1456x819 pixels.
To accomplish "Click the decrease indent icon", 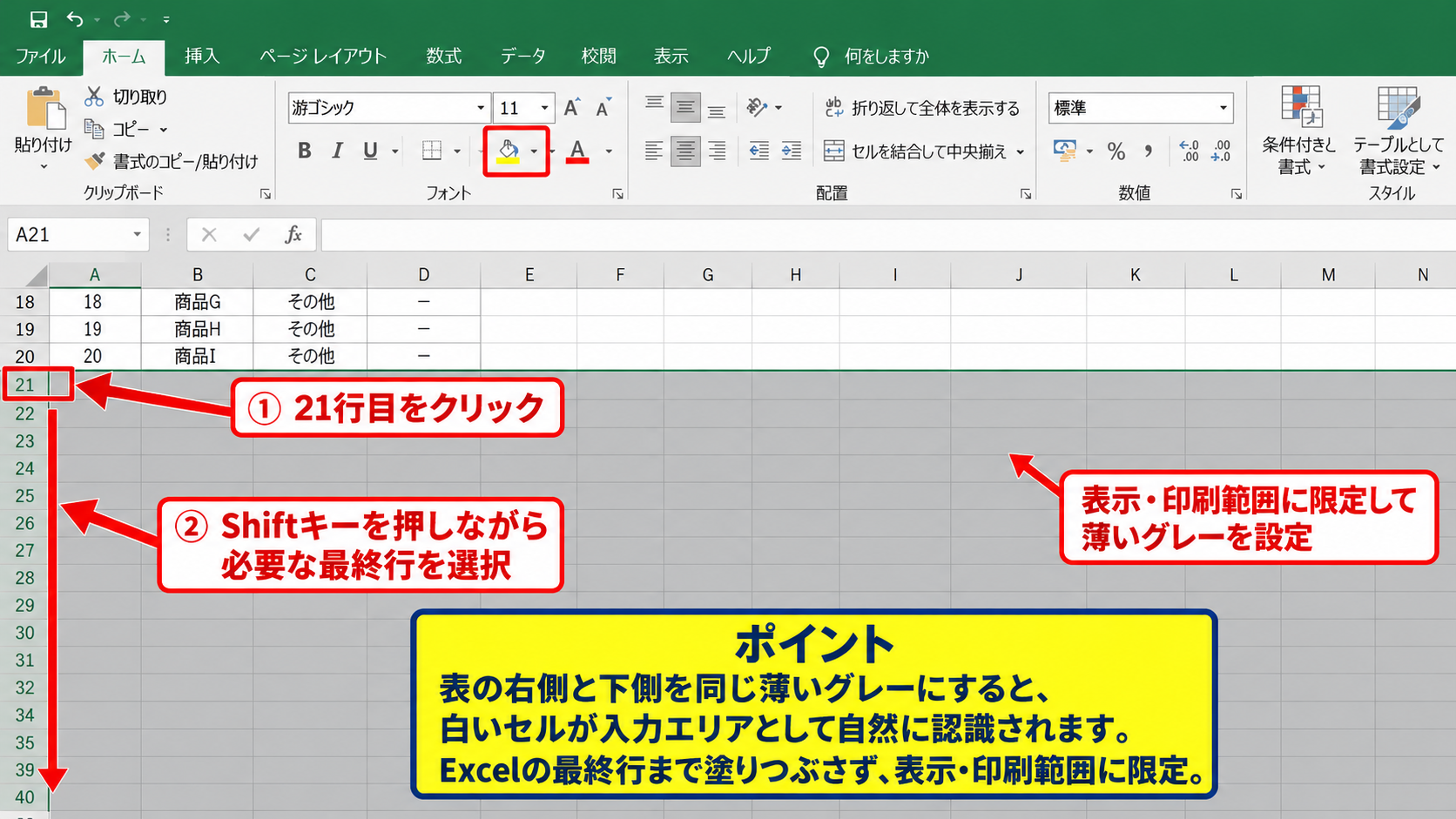I will tap(759, 151).
